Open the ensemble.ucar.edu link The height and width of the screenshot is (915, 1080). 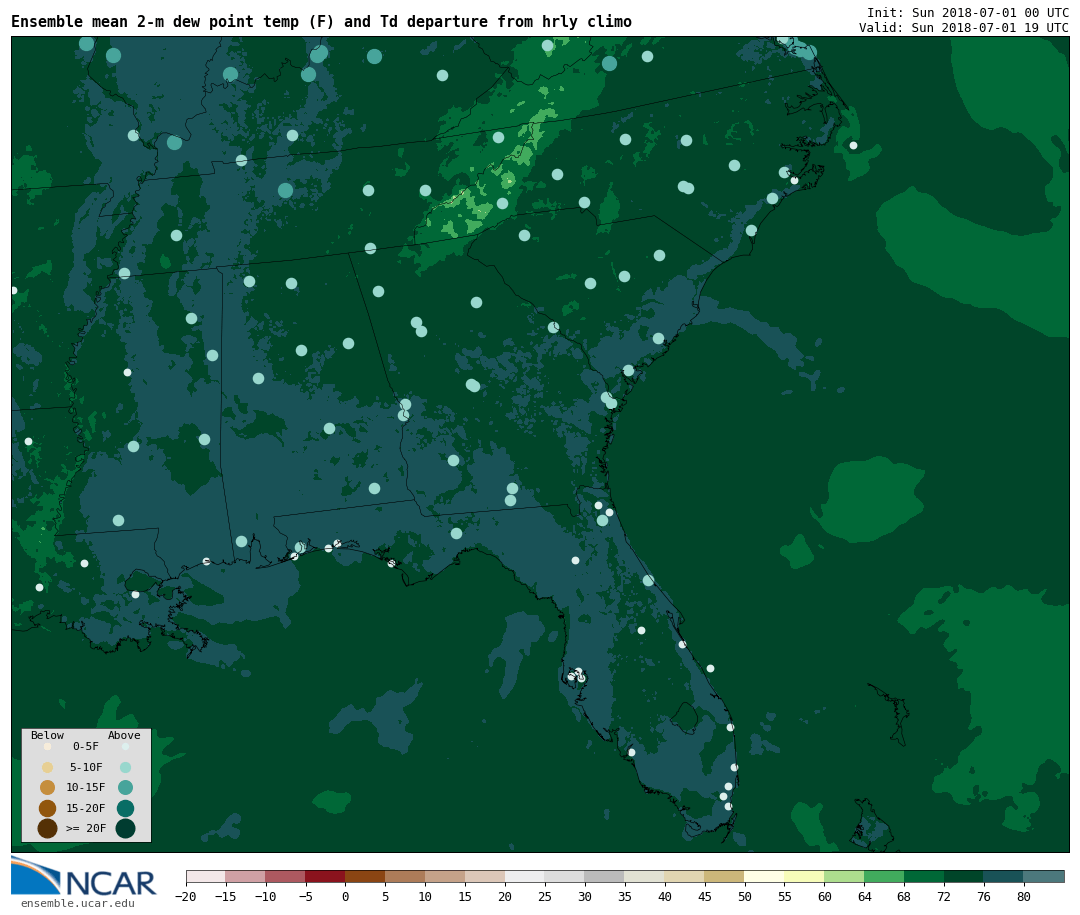coord(78,903)
